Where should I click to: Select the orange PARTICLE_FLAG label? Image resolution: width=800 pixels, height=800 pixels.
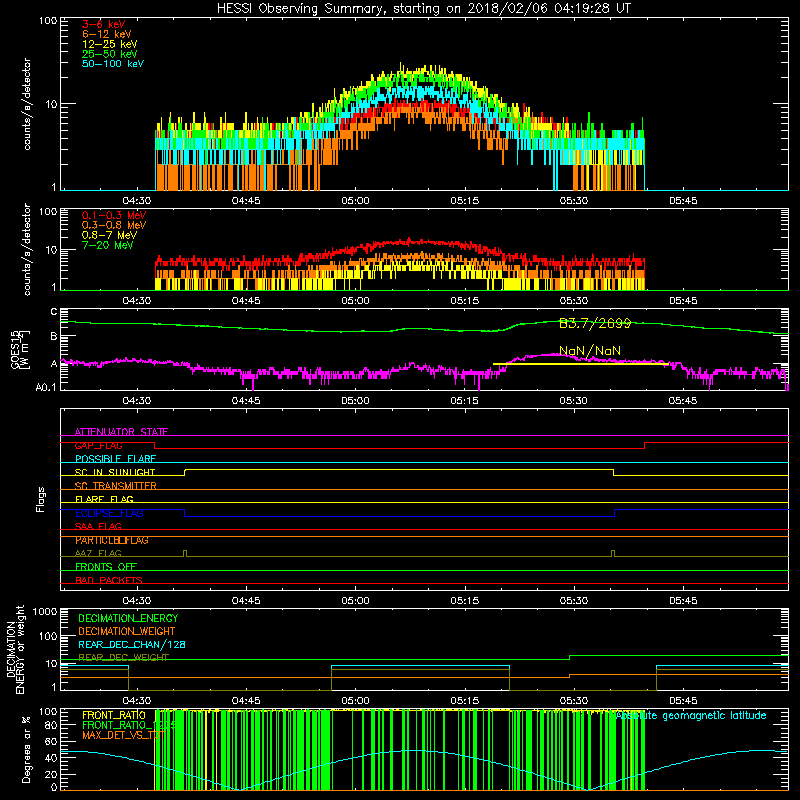112,540
